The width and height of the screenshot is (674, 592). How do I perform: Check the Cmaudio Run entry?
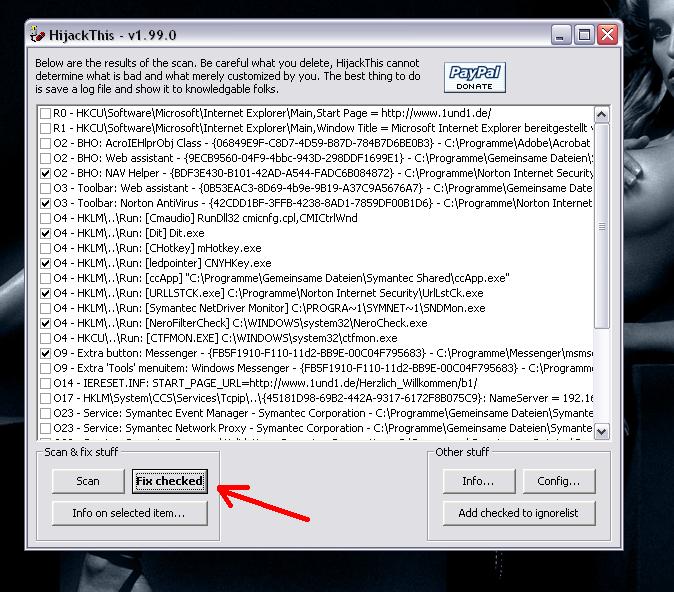(45, 218)
